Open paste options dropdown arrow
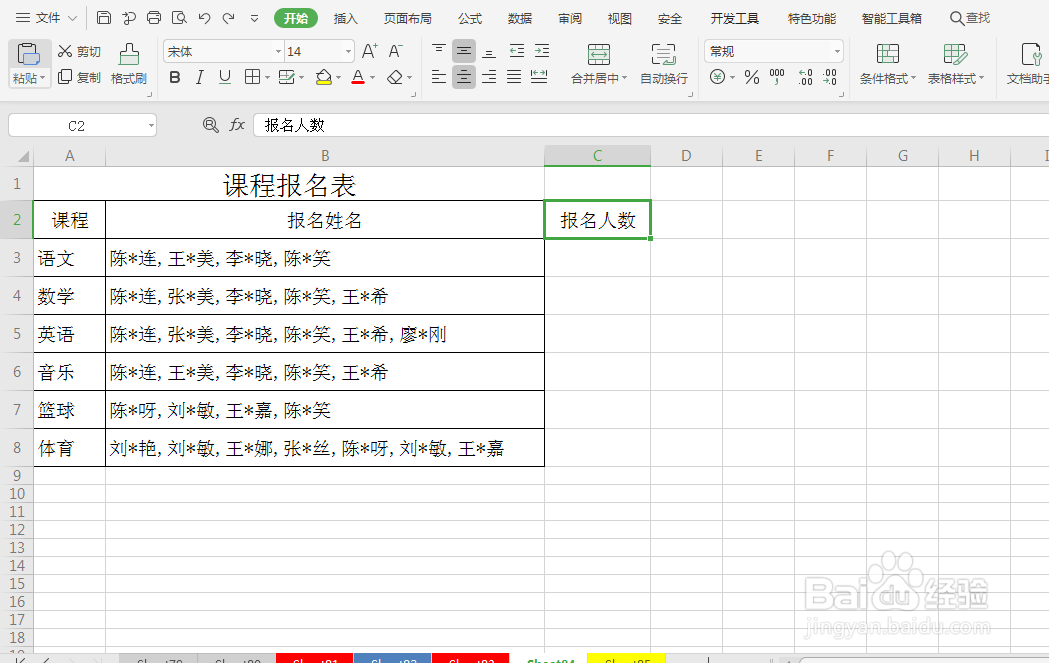1049x663 pixels. (x=42, y=78)
